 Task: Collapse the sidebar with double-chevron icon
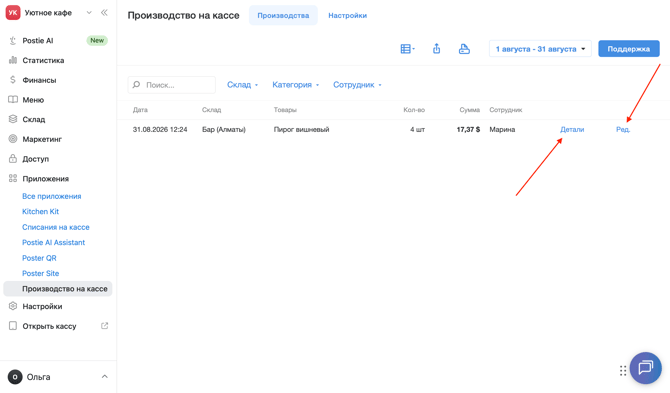[104, 12]
